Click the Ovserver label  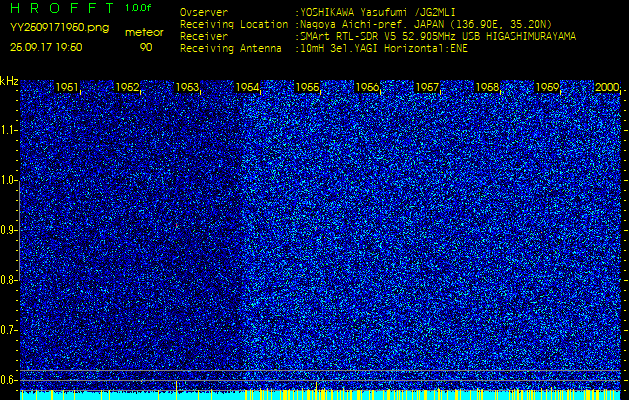click(204, 12)
